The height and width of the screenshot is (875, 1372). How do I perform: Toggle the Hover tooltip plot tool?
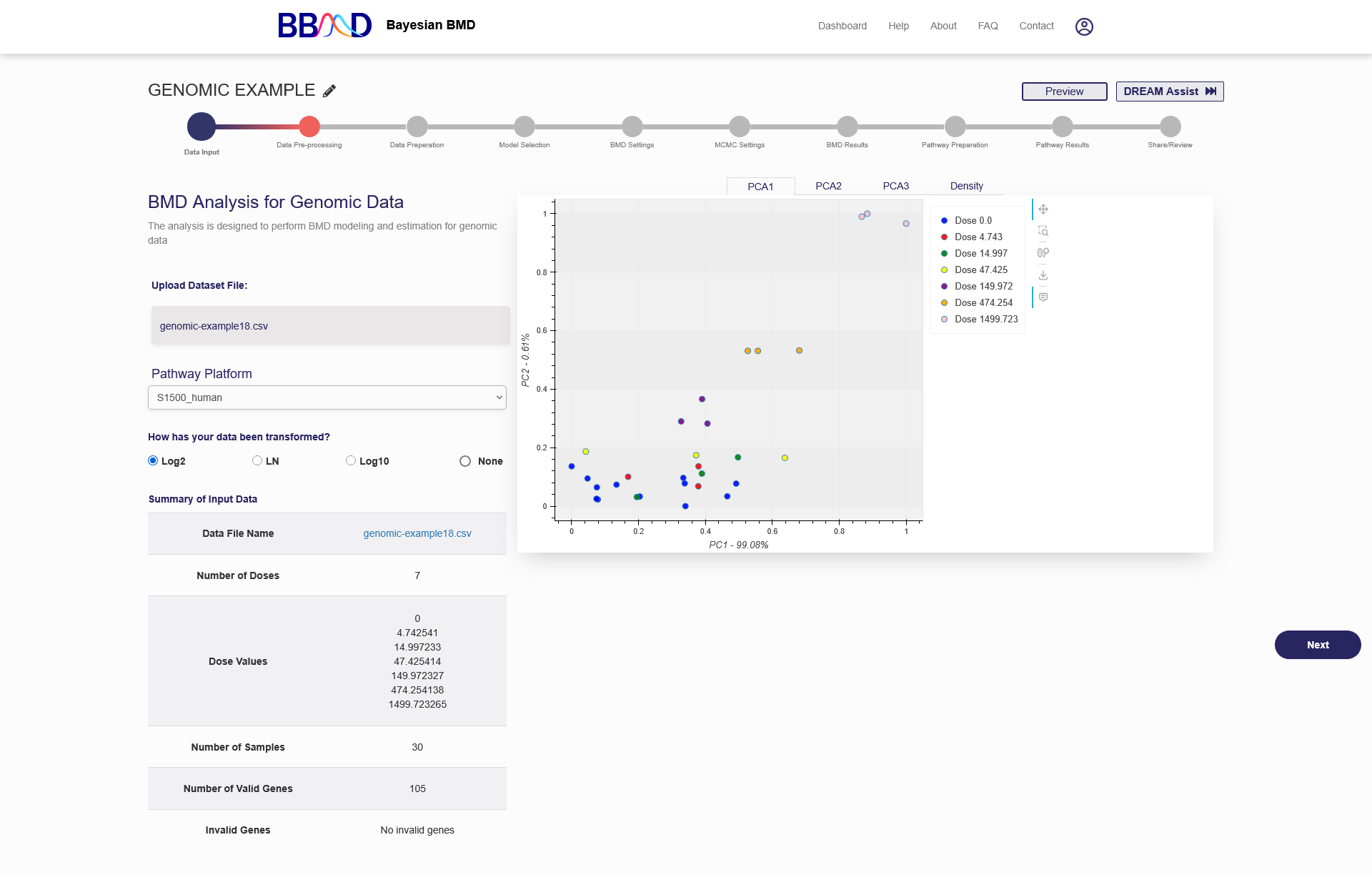(x=1043, y=297)
